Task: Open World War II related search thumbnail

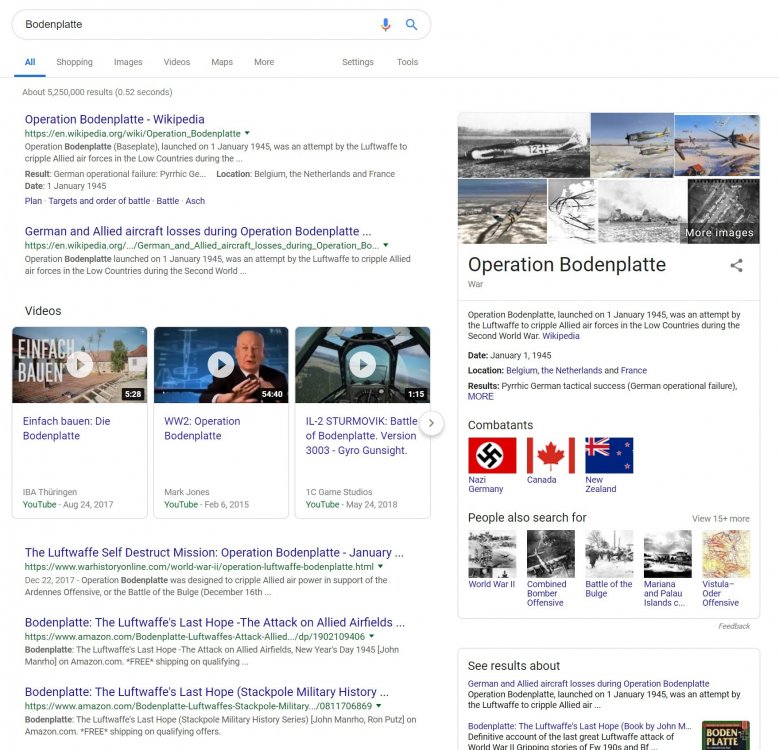Action: pos(492,554)
